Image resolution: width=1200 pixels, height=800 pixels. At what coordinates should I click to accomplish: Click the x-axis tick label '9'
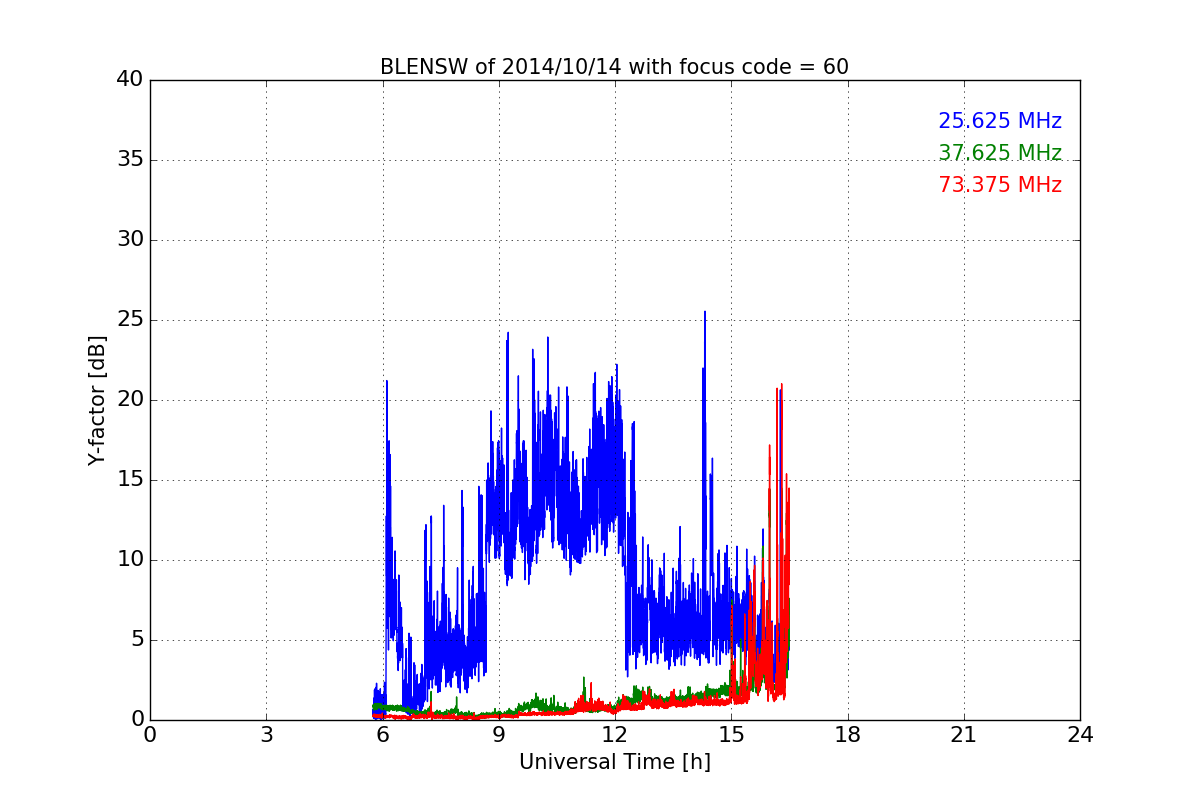click(499, 735)
